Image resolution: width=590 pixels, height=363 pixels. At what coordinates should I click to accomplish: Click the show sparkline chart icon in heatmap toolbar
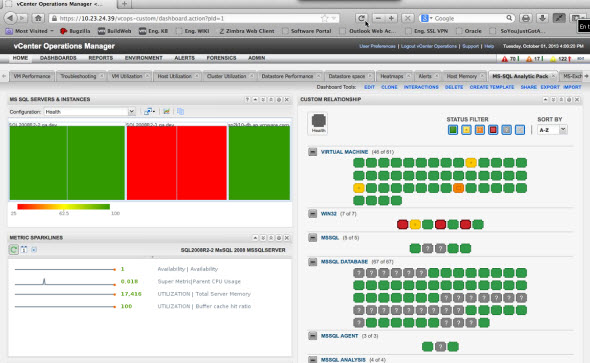[x=166, y=111]
